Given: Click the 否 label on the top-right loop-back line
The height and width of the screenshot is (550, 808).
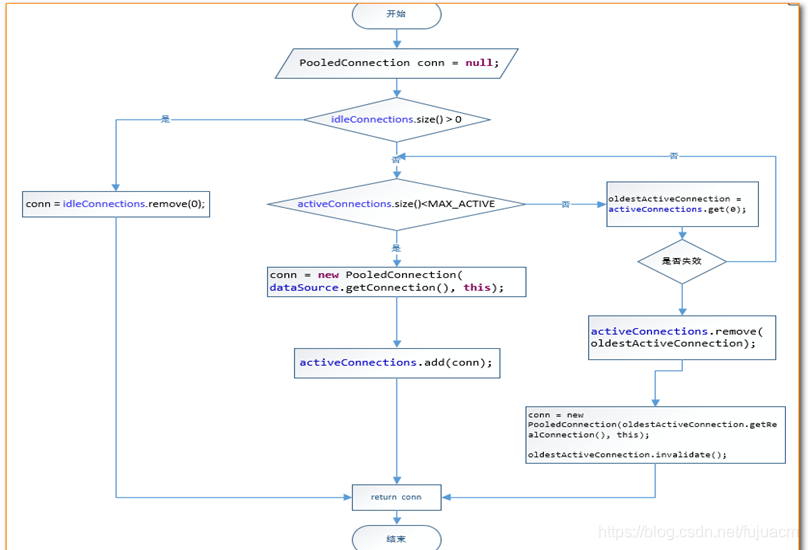Looking at the screenshot, I should (674, 156).
